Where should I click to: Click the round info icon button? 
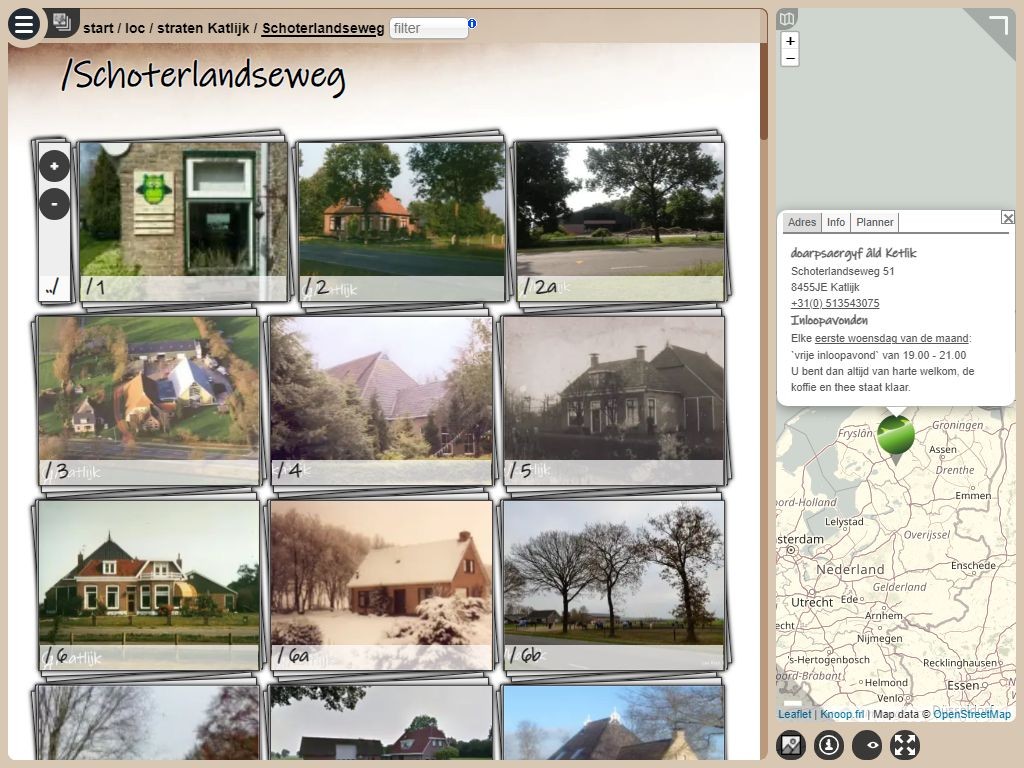(x=829, y=744)
